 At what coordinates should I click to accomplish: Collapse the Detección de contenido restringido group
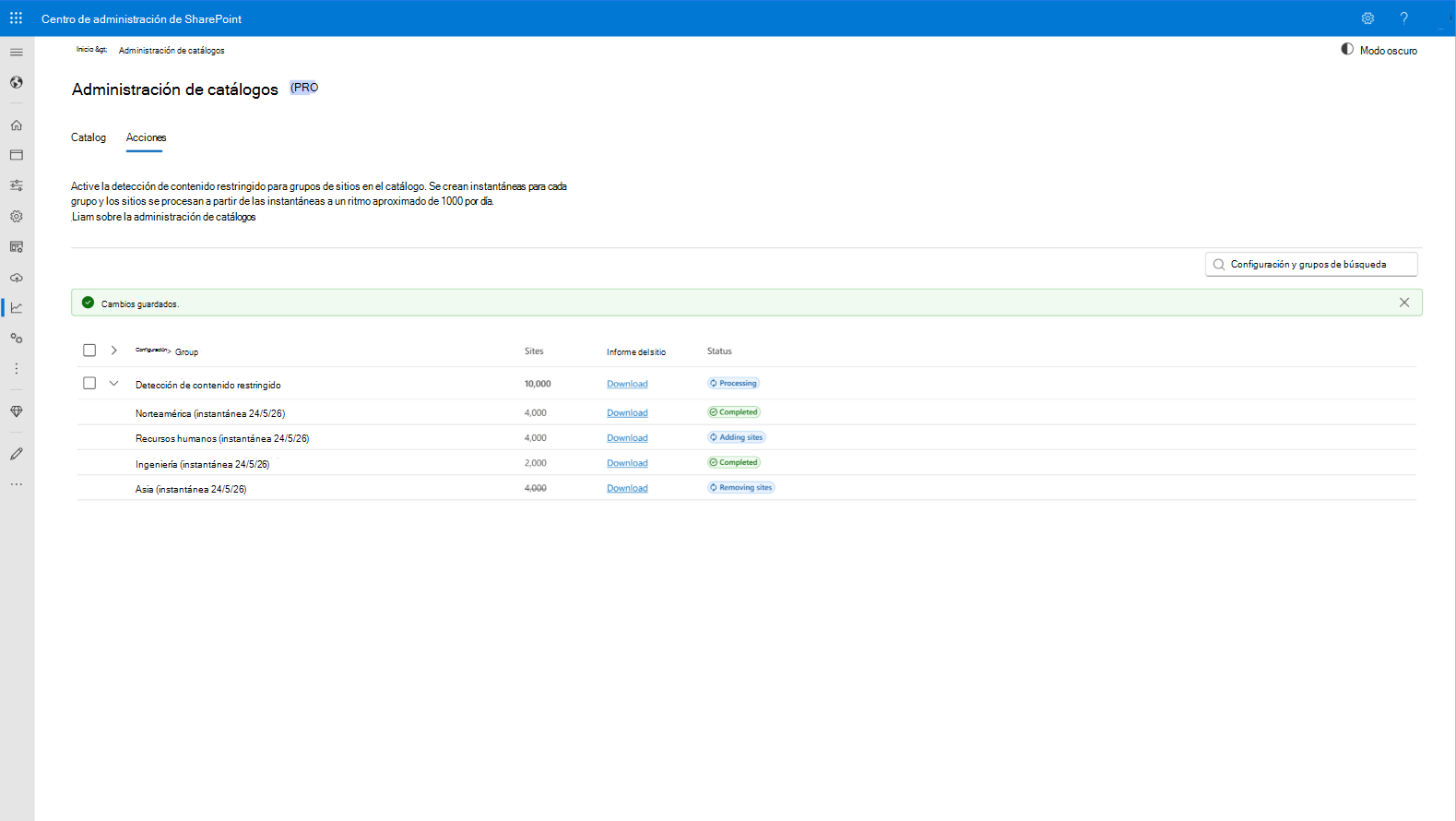[114, 384]
